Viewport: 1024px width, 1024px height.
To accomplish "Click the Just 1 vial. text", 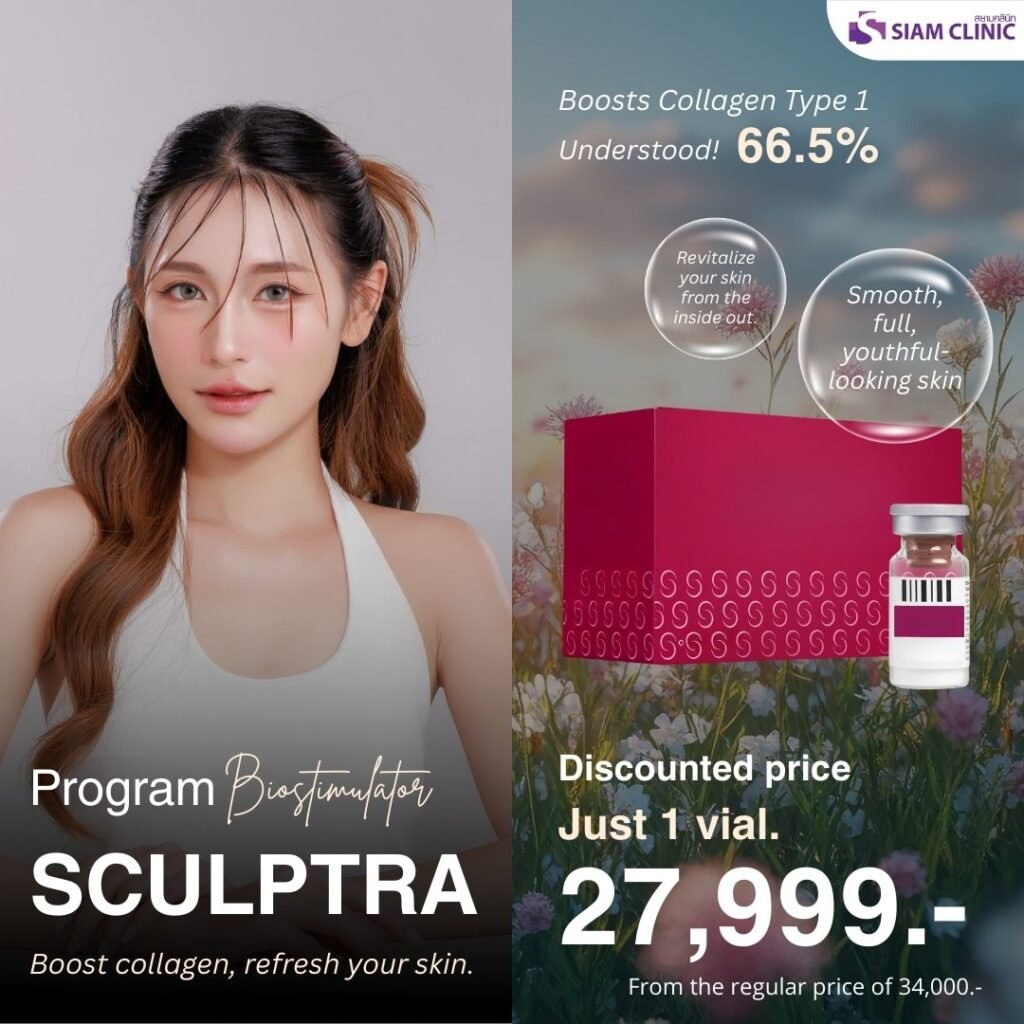I will 669,824.
